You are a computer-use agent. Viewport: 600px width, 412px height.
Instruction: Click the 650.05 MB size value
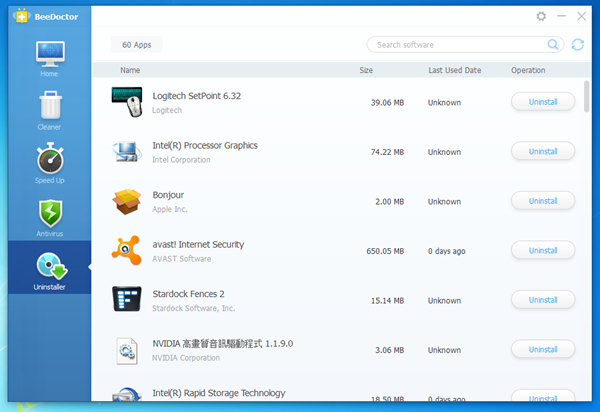click(x=385, y=251)
